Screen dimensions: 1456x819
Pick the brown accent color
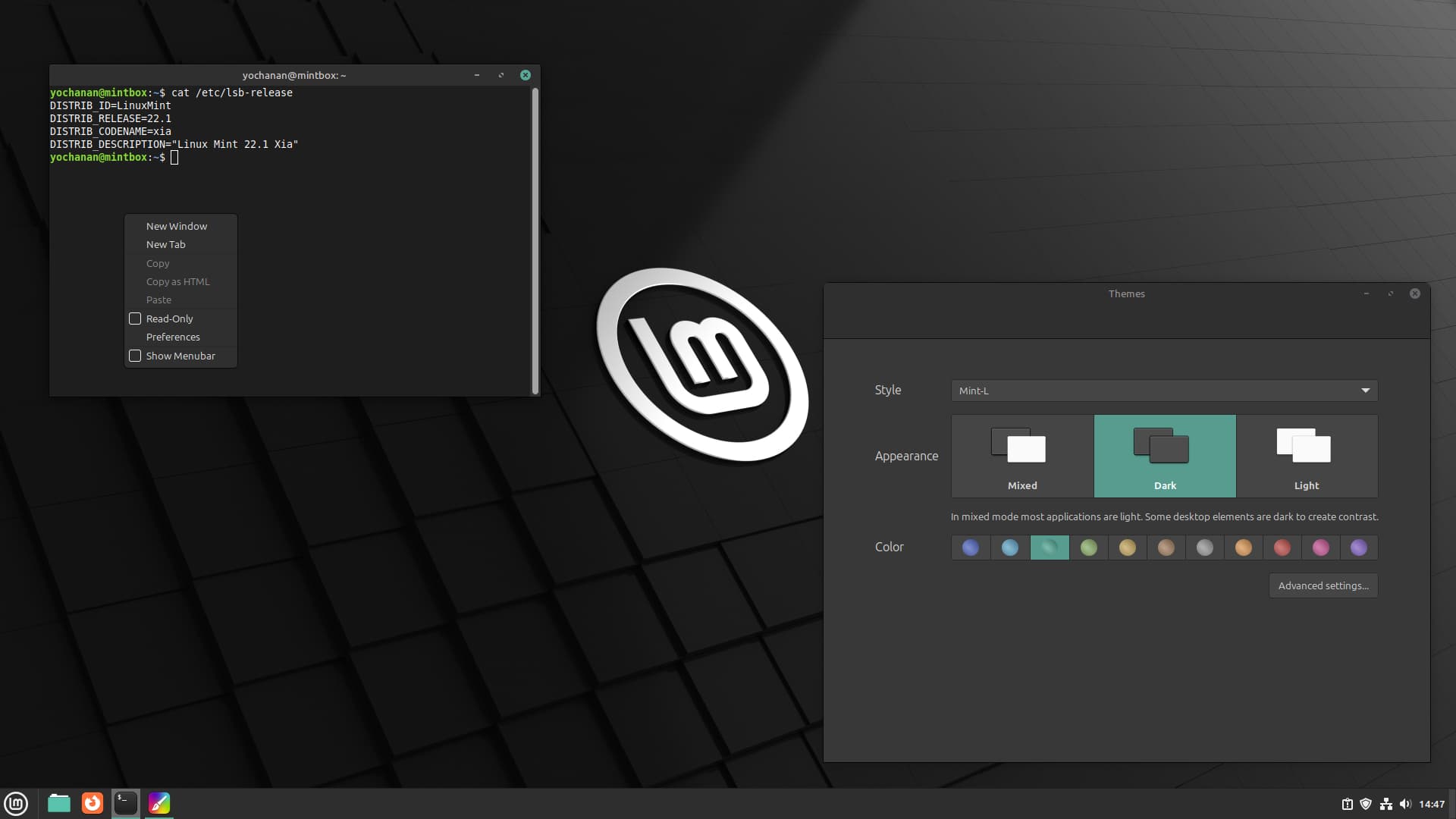point(1166,548)
